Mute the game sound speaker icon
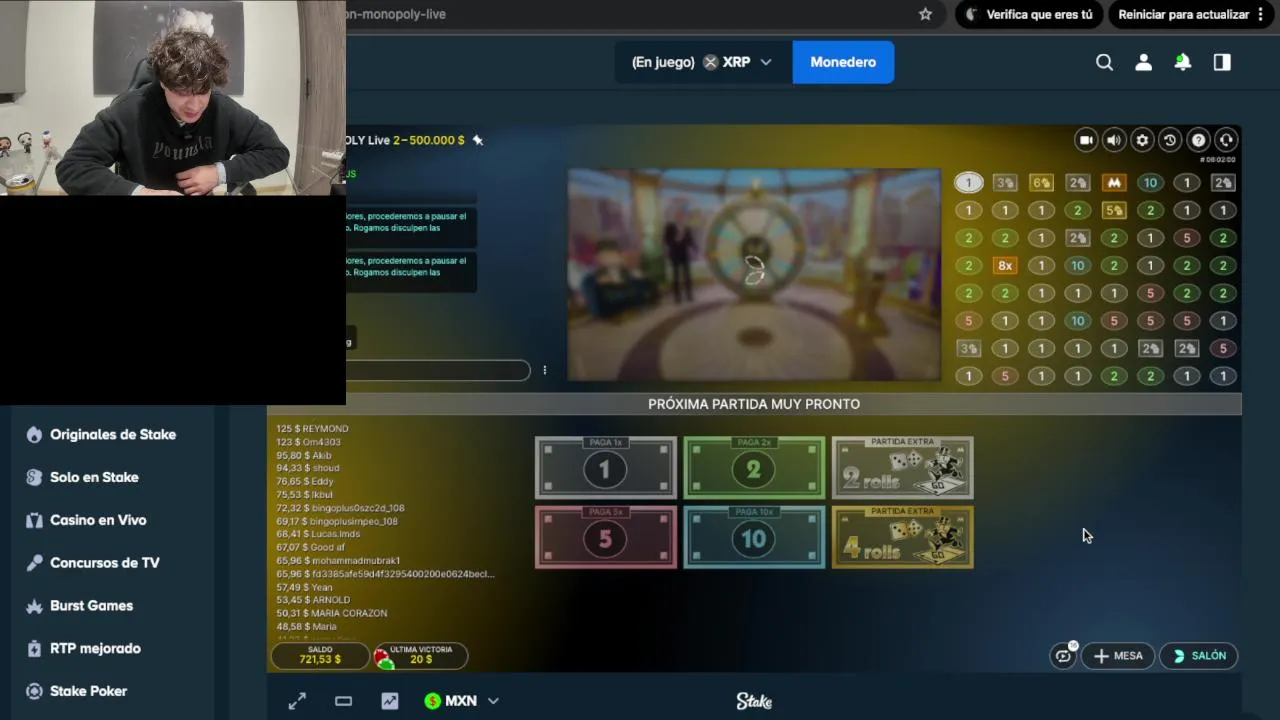 (x=1114, y=140)
